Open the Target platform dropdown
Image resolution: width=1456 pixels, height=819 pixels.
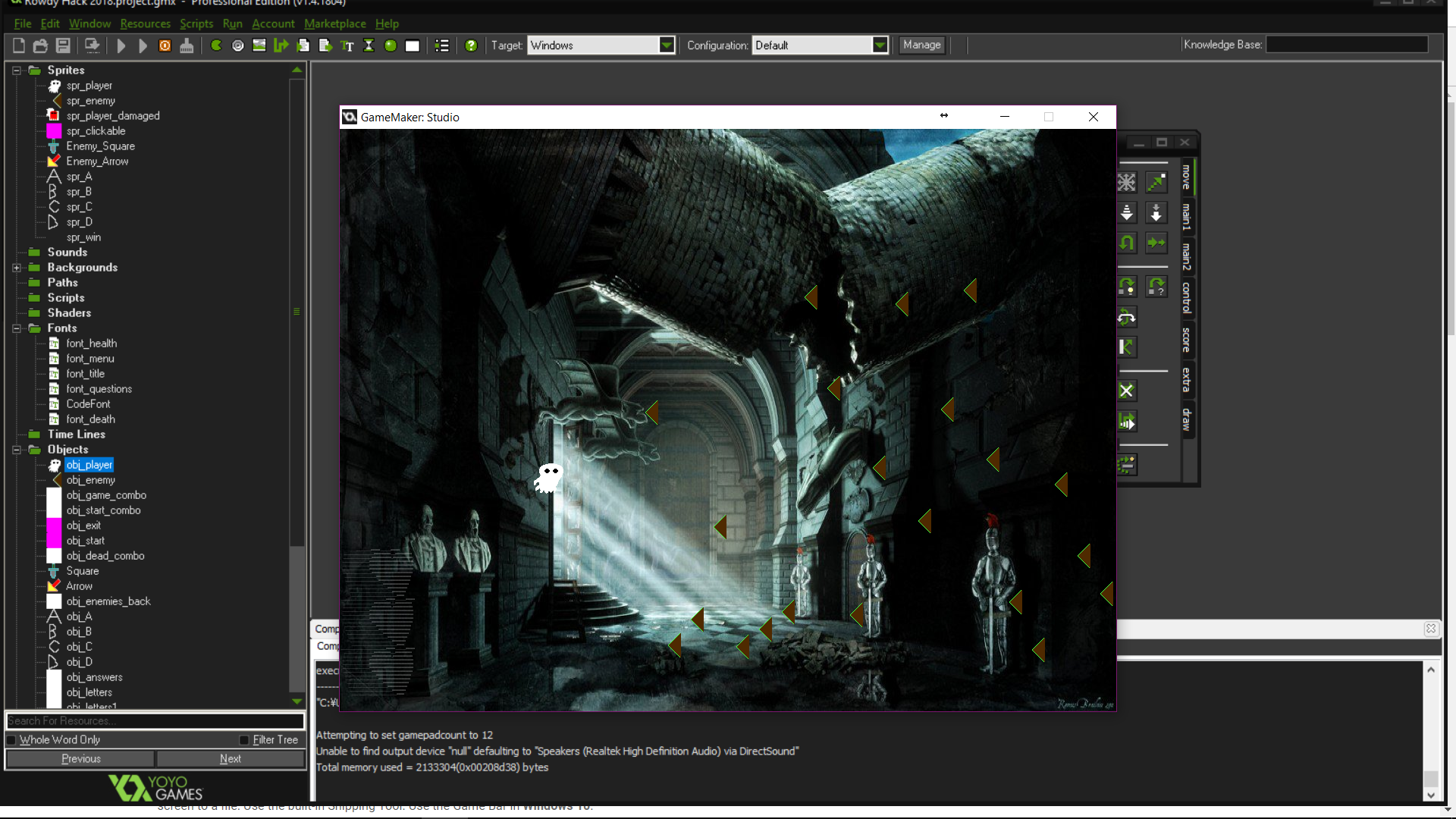pos(666,45)
